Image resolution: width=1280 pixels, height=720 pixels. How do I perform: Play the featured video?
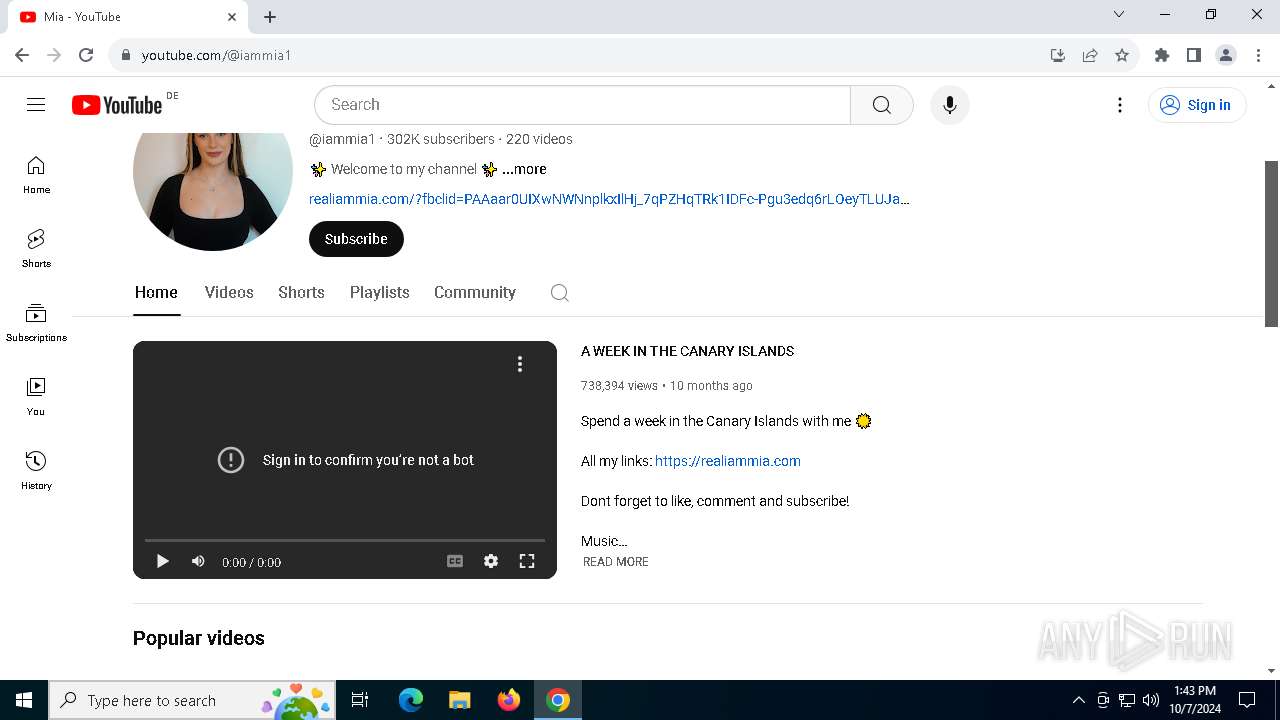(162, 561)
